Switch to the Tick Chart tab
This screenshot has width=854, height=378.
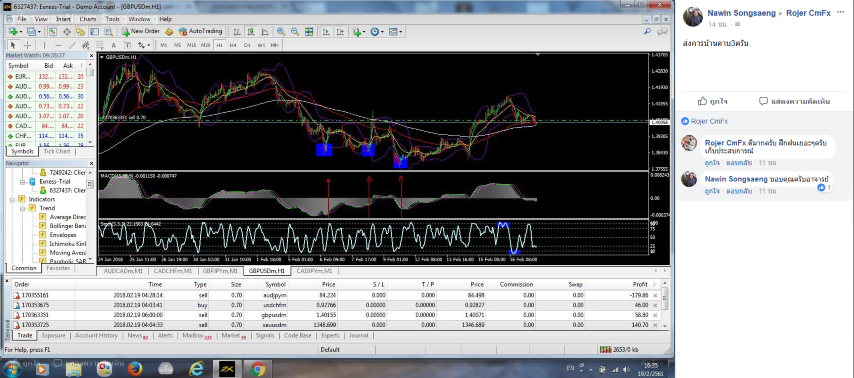[57, 151]
